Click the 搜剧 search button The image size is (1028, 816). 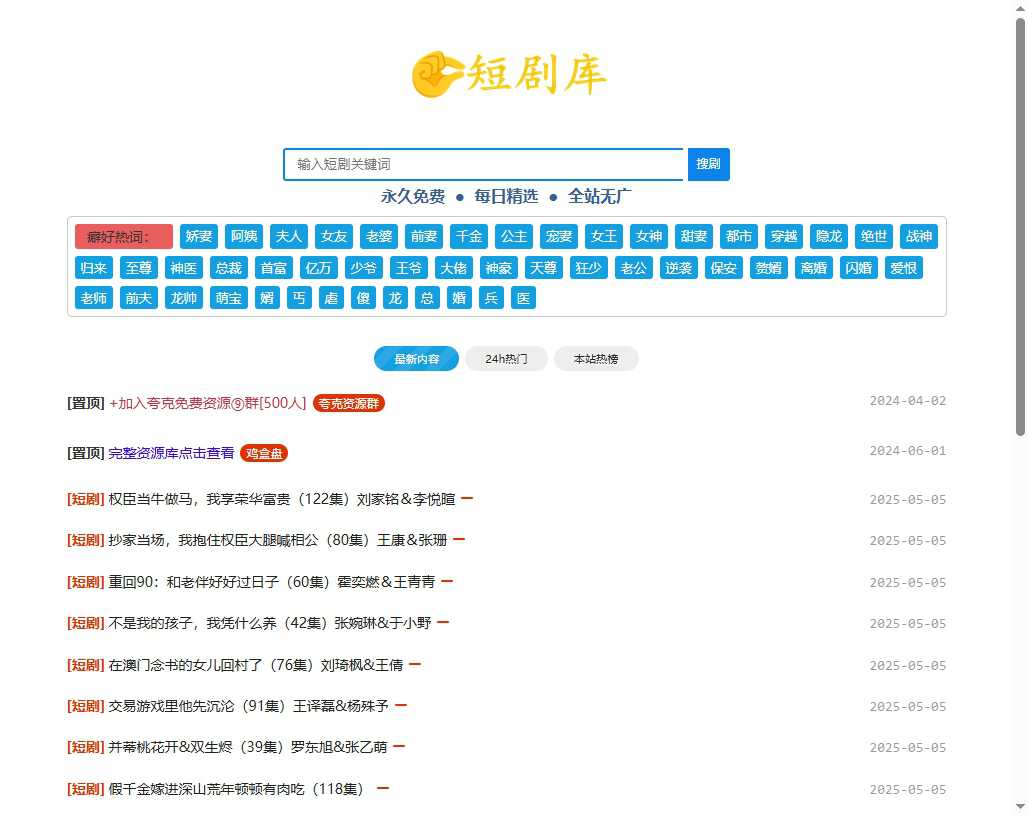point(708,163)
